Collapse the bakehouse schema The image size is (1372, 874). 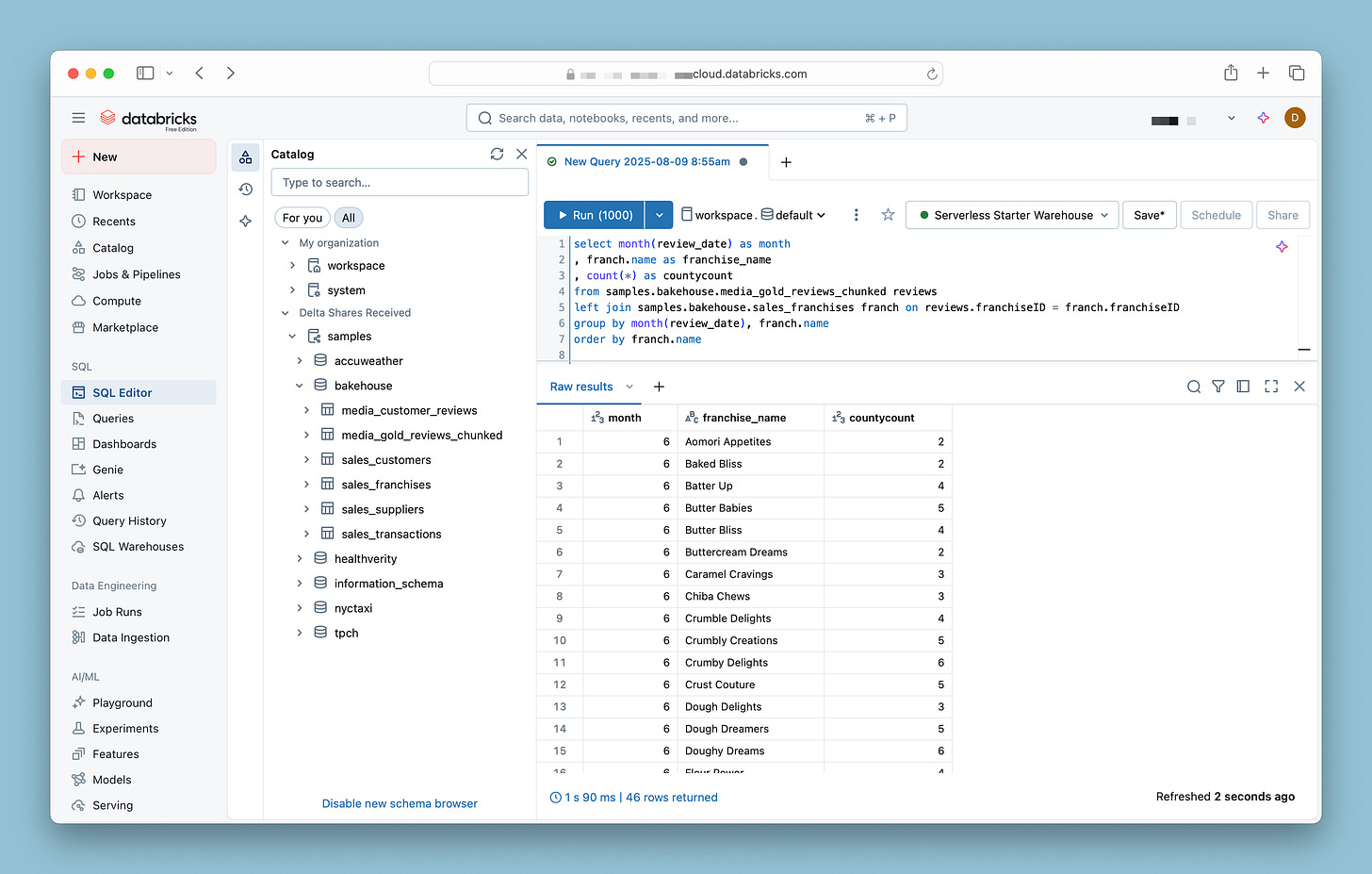click(300, 386)
